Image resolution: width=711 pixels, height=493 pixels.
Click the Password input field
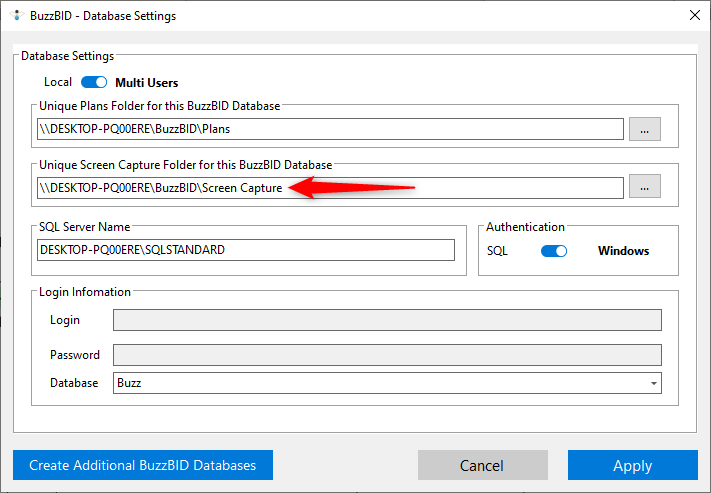coord(387,355)
